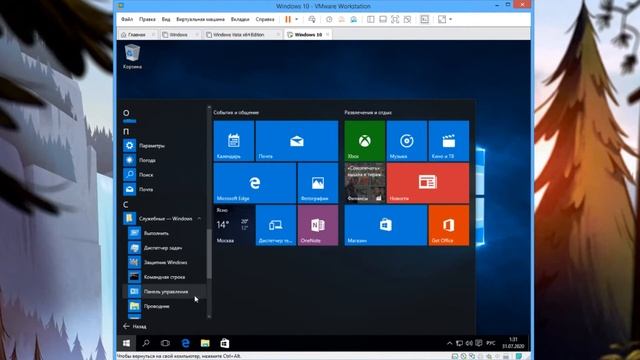Open the Вкладки menu

click(x=240, y=19)
